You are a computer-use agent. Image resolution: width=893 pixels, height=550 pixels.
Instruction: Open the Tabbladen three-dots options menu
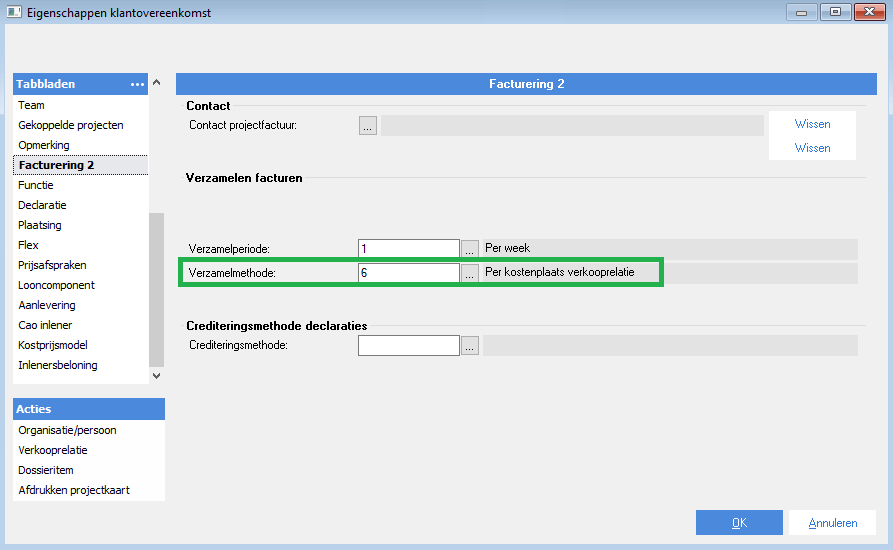point(137,84)
